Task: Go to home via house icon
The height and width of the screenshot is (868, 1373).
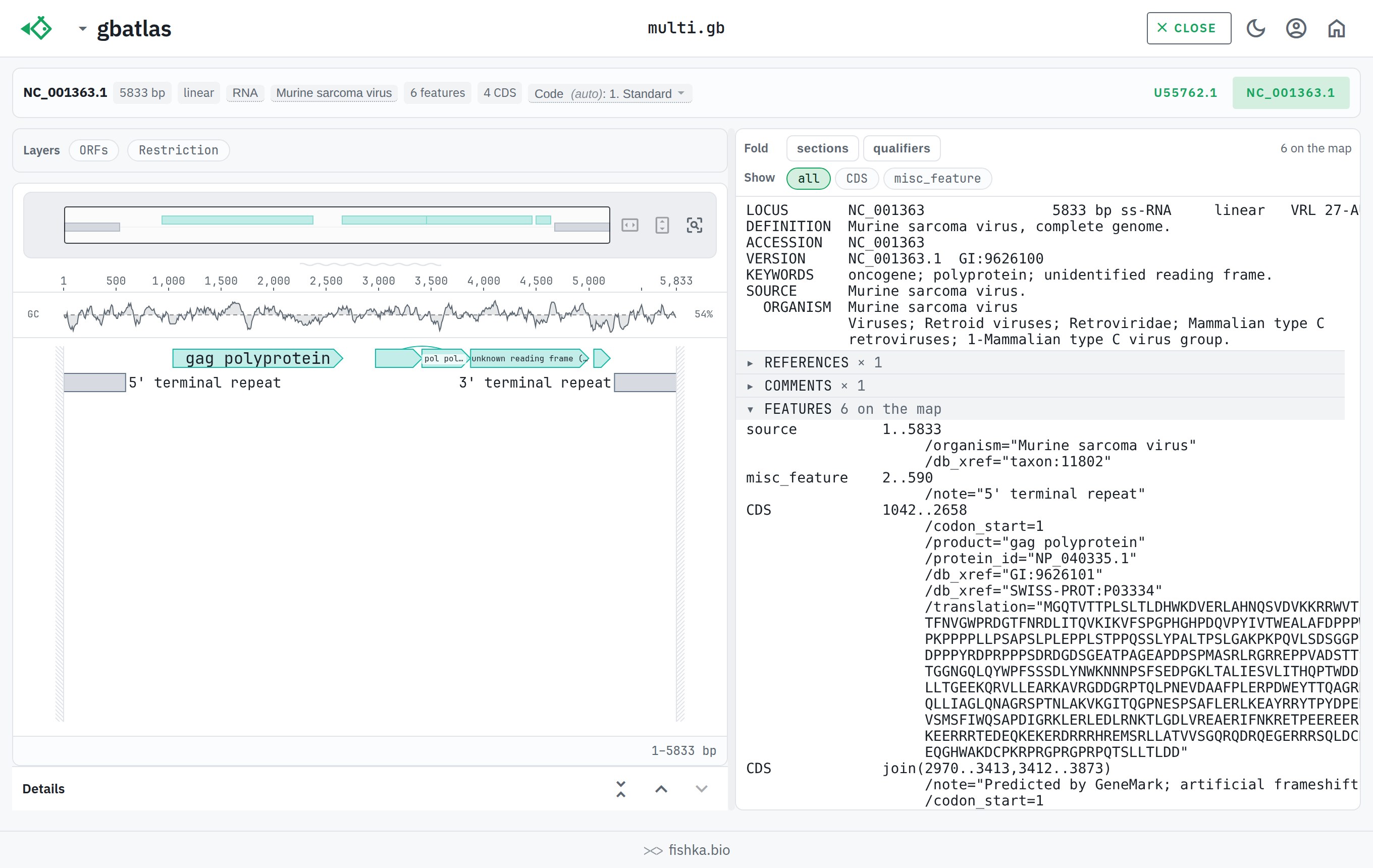Action: point(1336,28)
